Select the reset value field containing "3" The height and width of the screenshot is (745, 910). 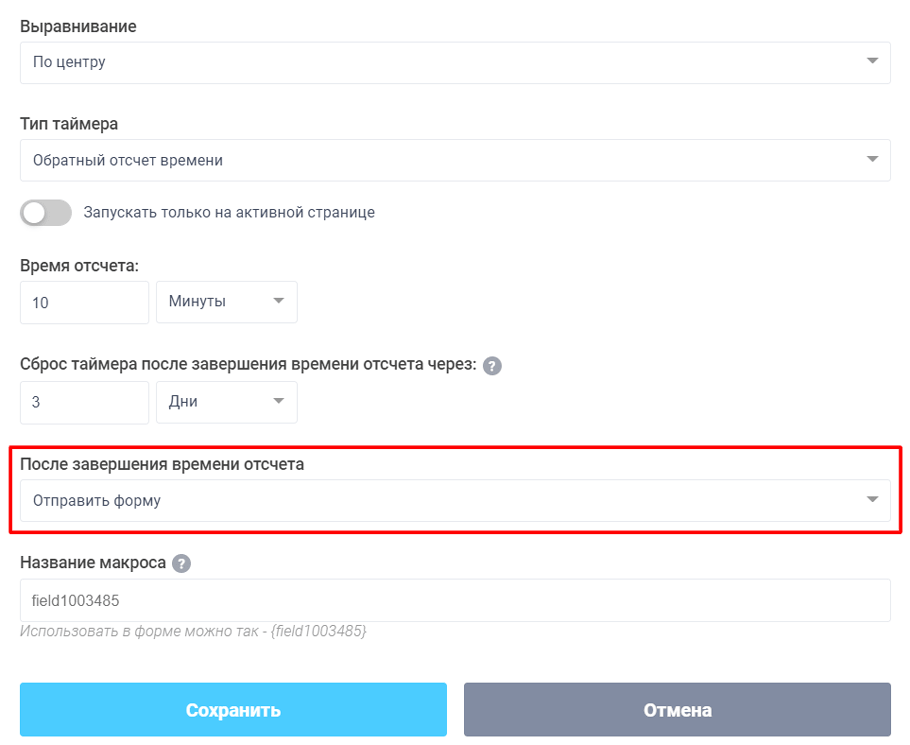point(84,402)
